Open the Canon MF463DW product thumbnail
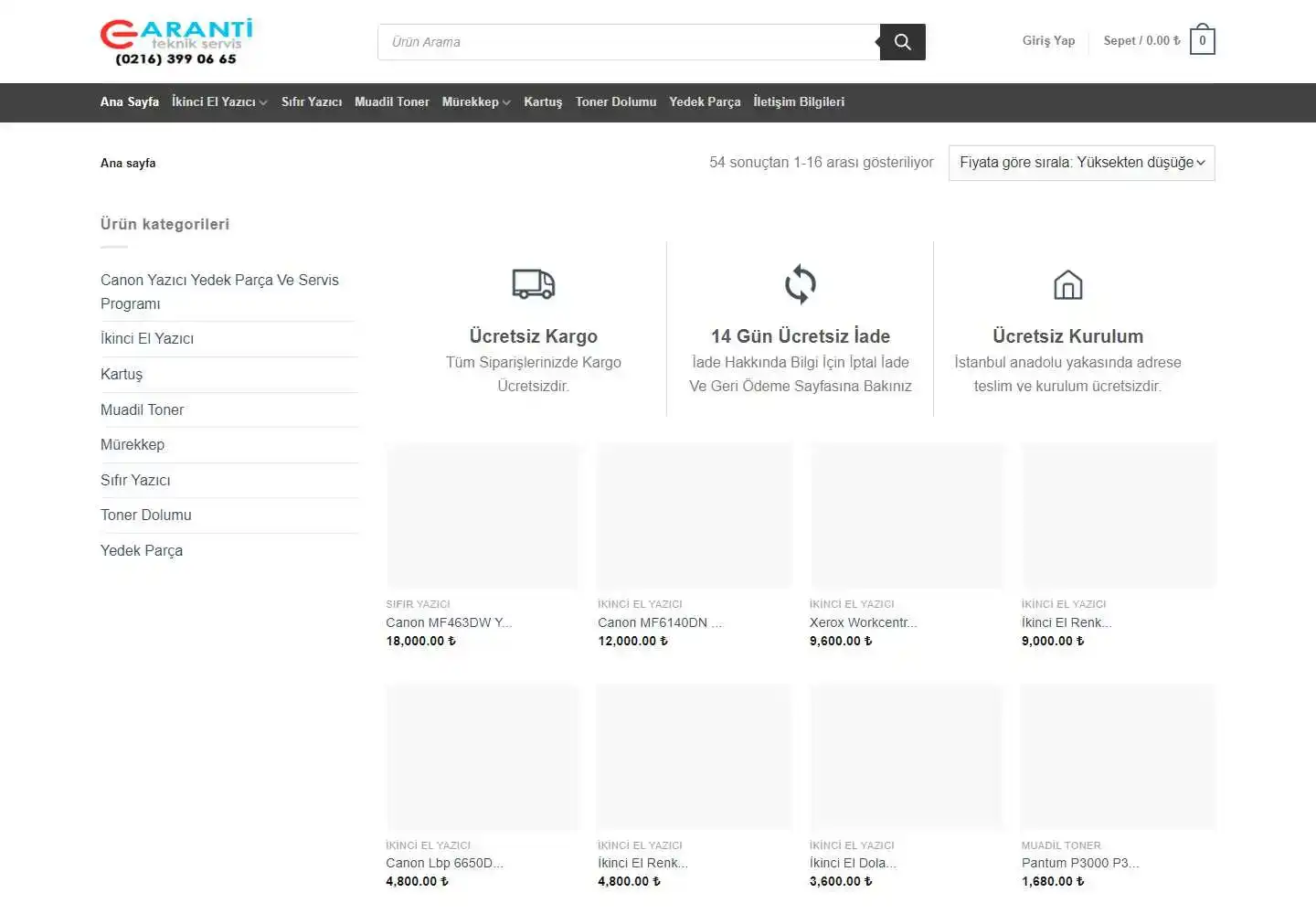The image size is (1316, 914). coord(483,515)
